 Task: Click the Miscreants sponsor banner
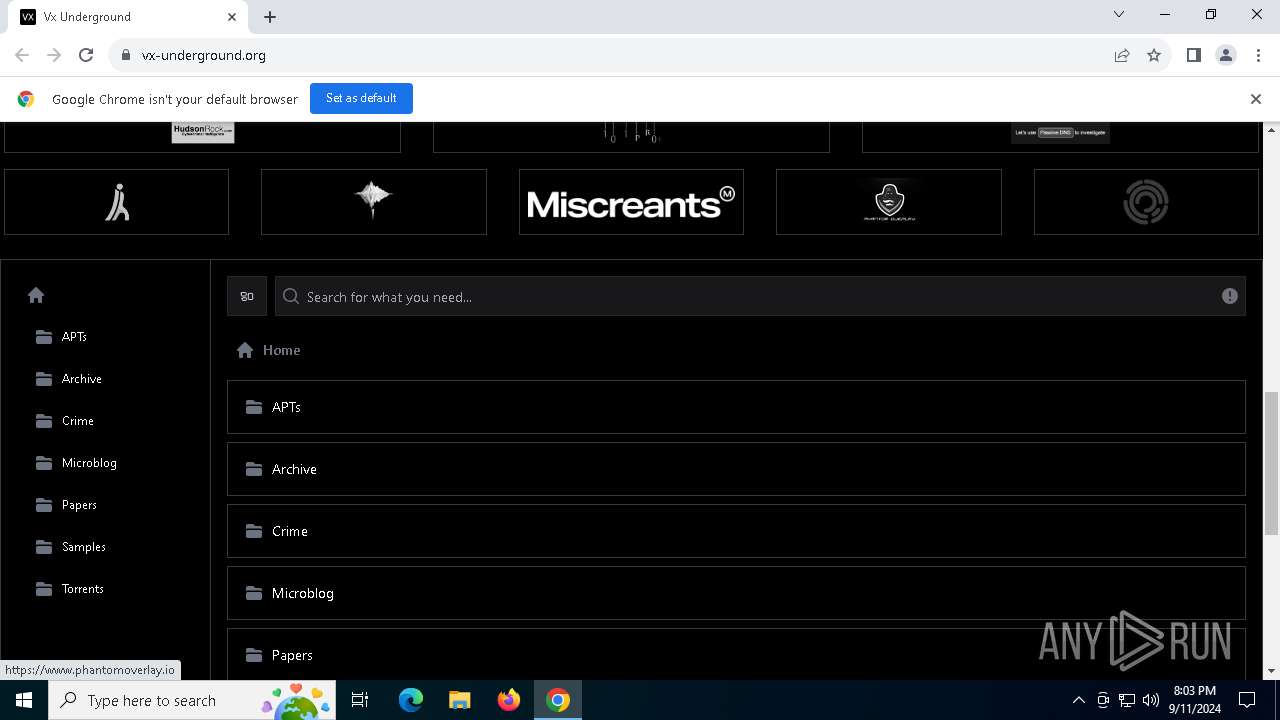(x=631, y=202)
